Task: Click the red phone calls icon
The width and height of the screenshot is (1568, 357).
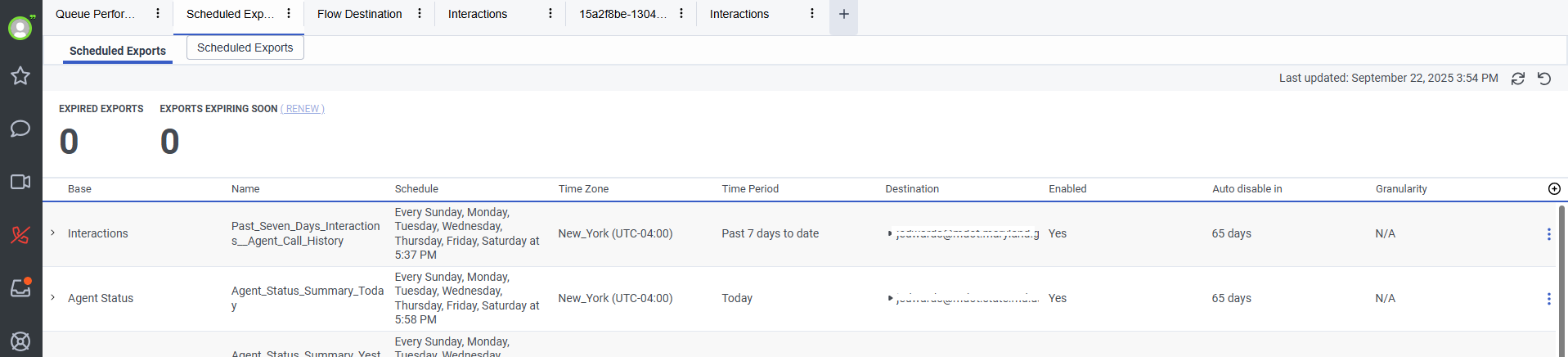Action: [x=20, y=235]
